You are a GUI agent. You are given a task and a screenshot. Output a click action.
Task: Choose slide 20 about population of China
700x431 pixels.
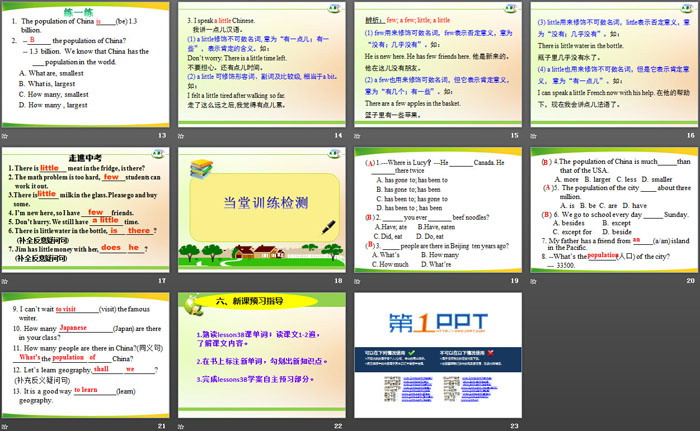(x=614, y=208)
